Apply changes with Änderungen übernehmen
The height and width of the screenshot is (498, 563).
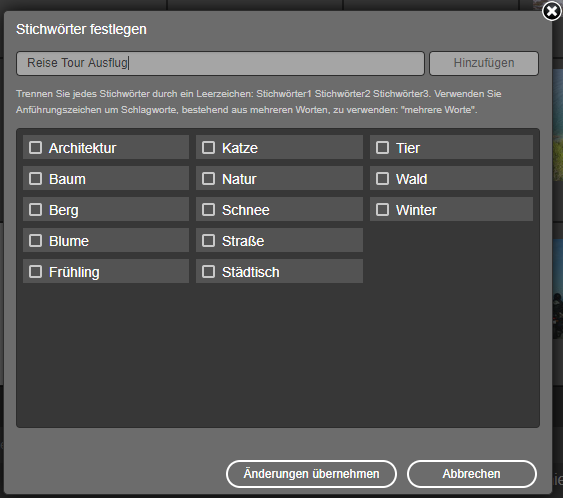[311, 474]
